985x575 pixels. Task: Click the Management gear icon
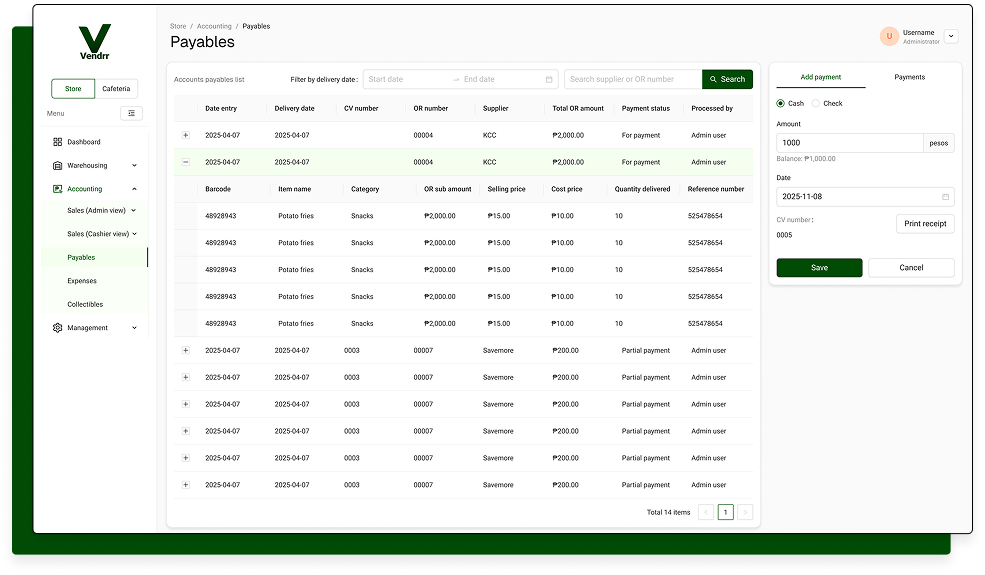(x=58, y=328)
